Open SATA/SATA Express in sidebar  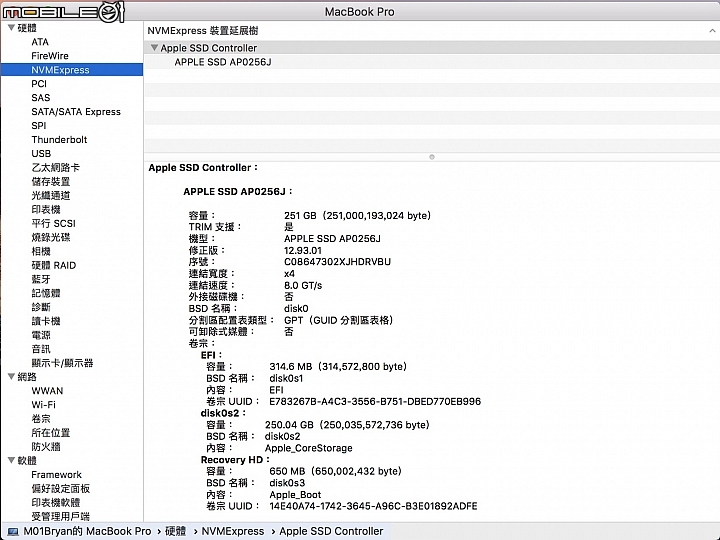click(x=76, y=112)
